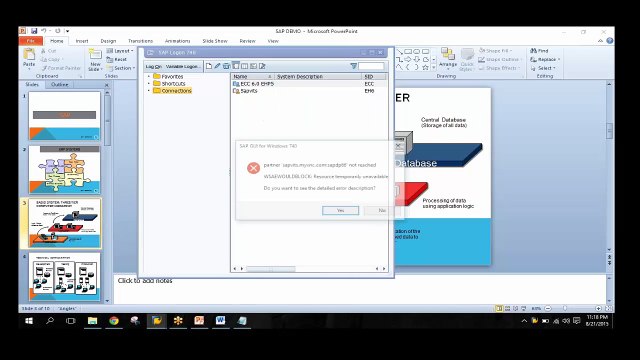Image resolution: width=640 pixels, height=360 pixels.
Task: Select slide 4 thumbnail
Action: coord(64,276)
